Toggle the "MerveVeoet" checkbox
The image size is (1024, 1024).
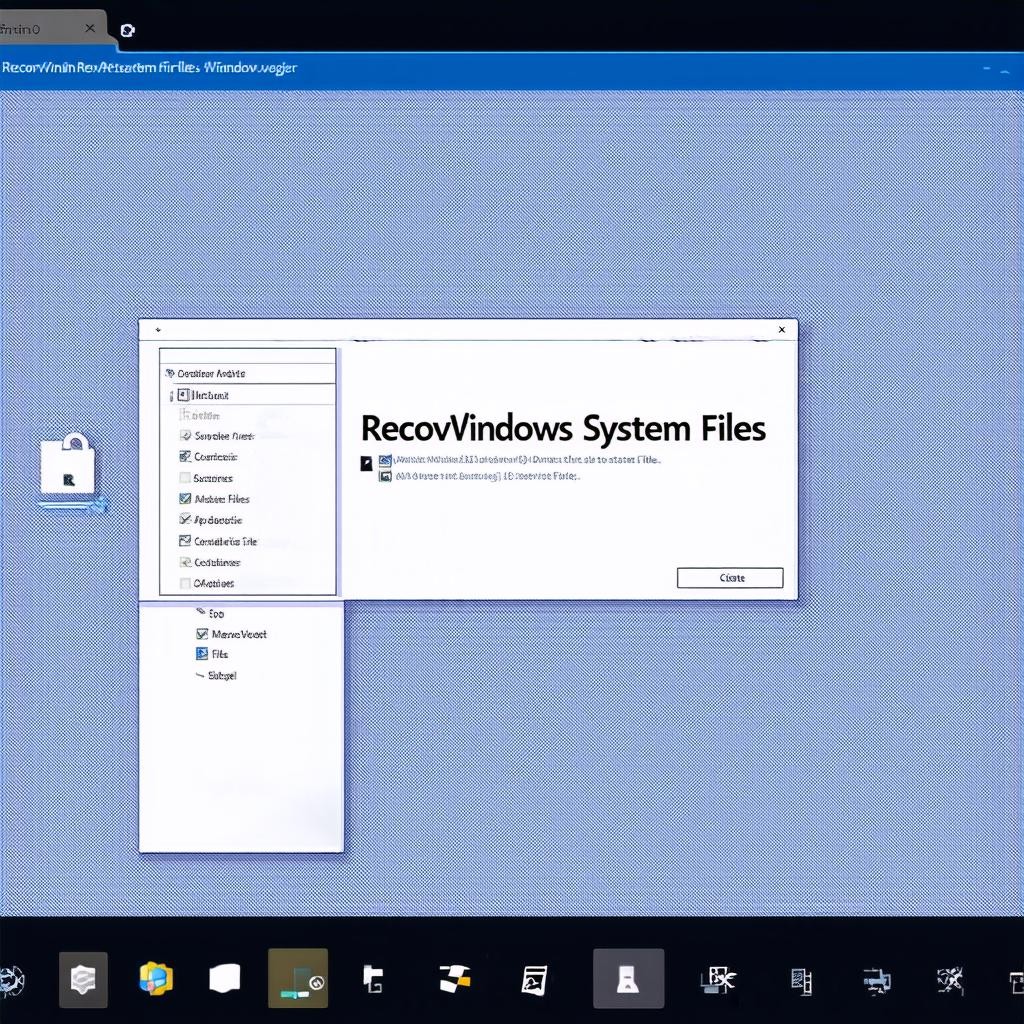tap(202, 634)
